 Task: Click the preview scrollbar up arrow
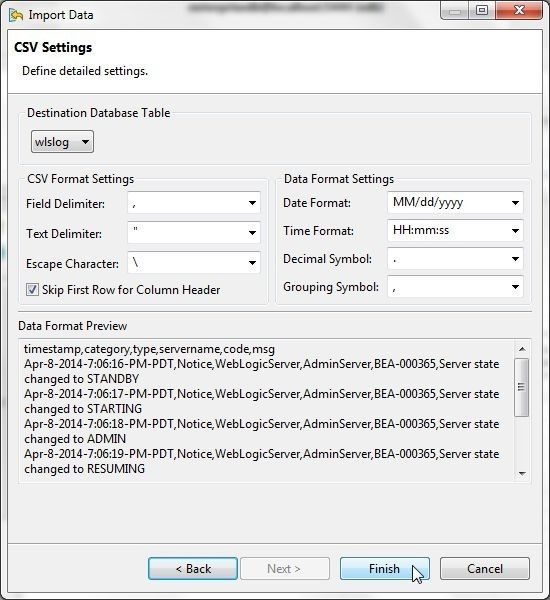pos(522,349)
